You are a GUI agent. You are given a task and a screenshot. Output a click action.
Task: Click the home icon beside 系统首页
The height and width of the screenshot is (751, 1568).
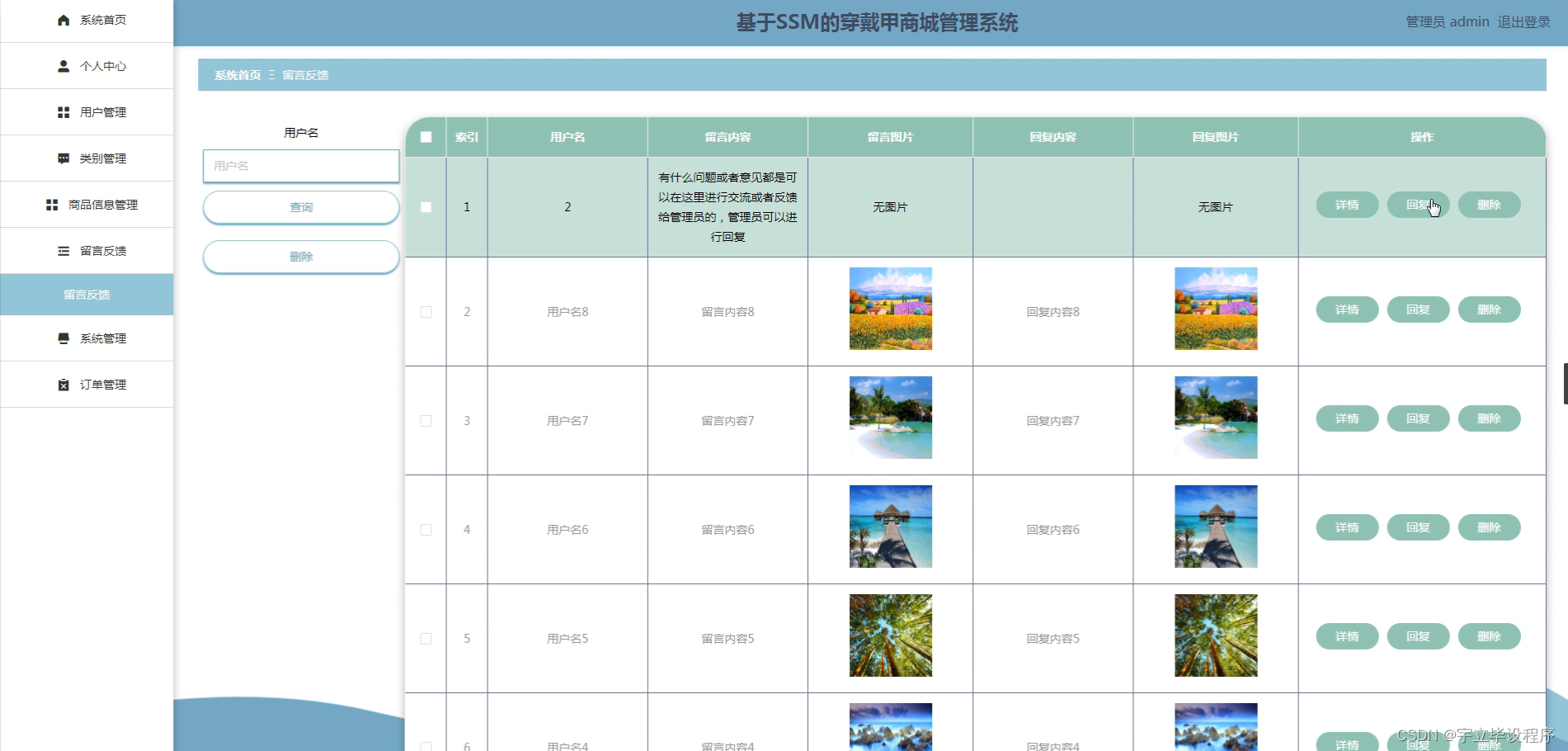64,20
